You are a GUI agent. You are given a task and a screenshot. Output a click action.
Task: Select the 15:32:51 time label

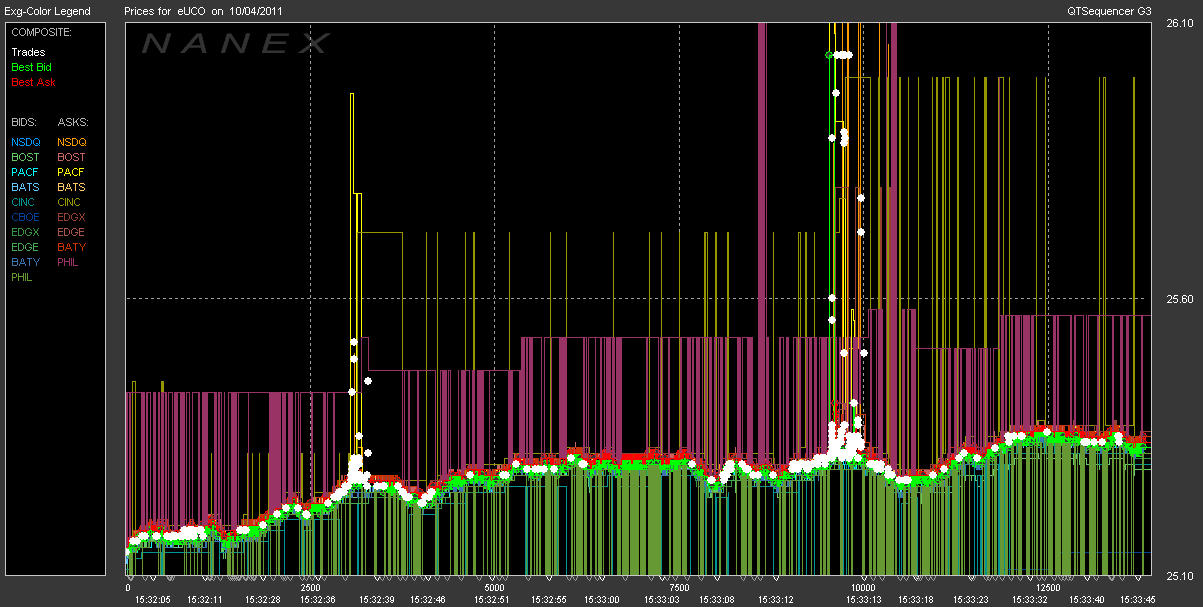[x=492, y=599]
